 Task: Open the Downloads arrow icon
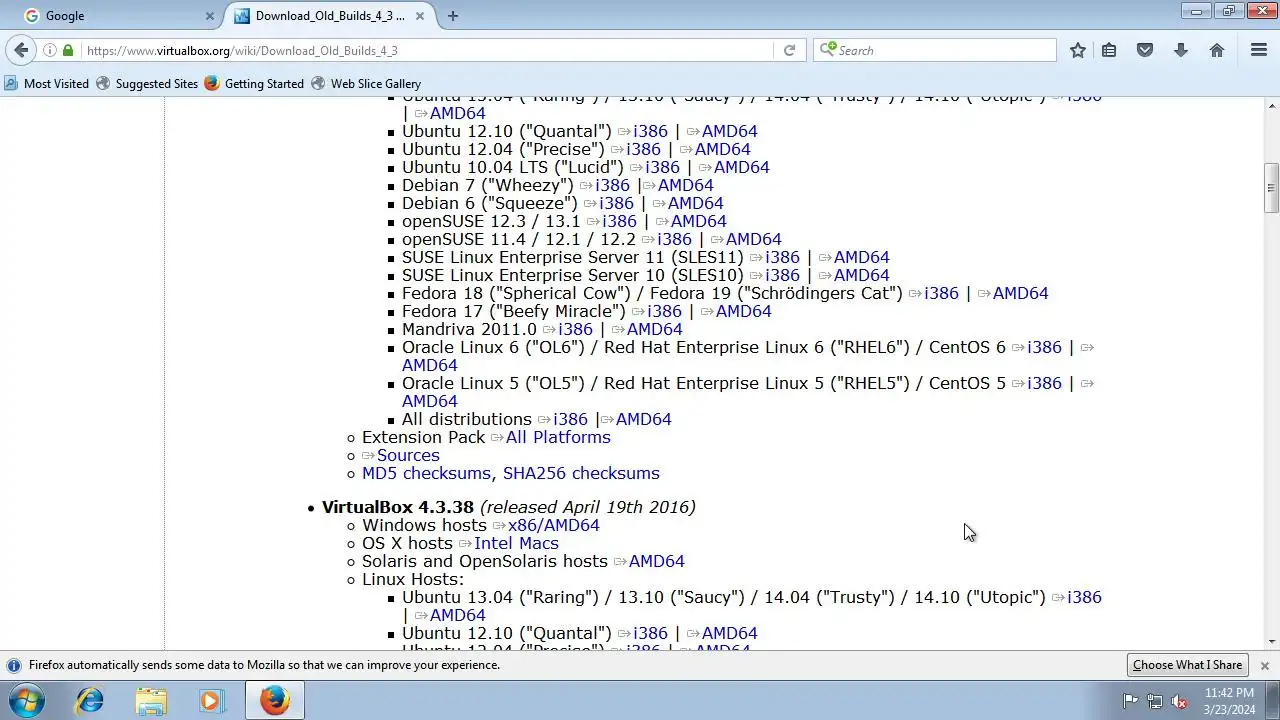coord(1181,50)
